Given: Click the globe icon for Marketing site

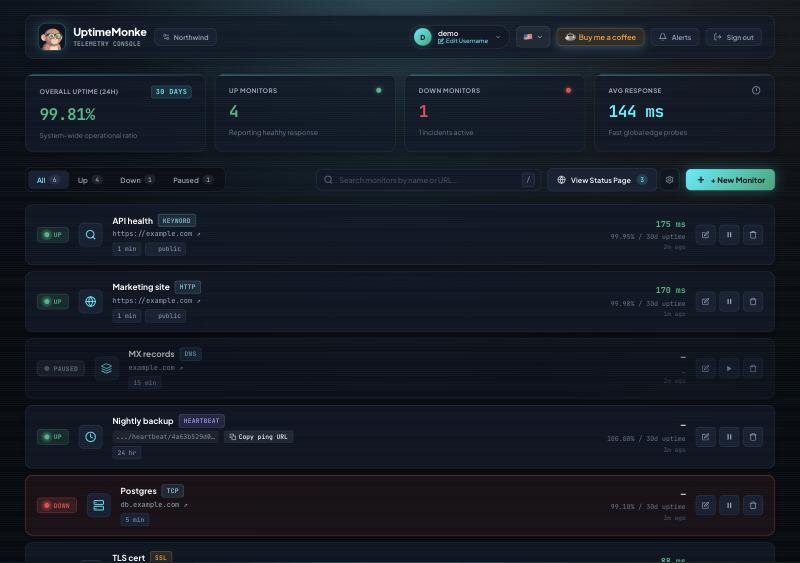Looking at the screenshot, I should (90, 302).
